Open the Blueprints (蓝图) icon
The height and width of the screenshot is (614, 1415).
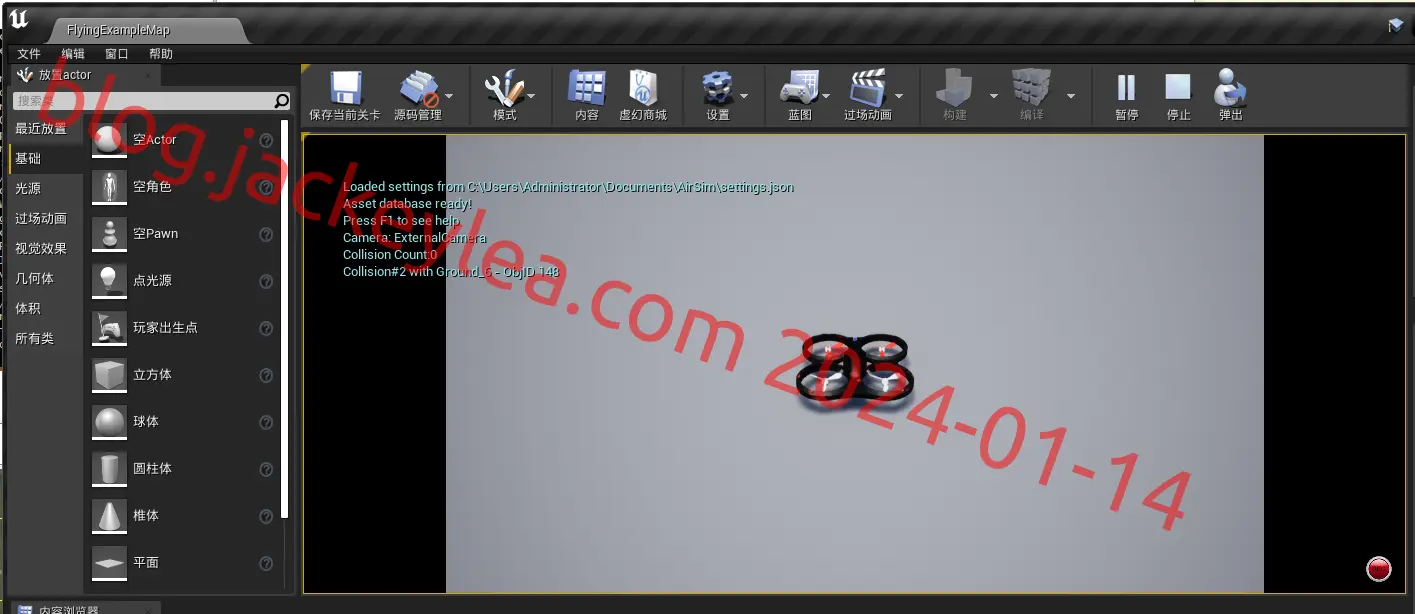(800, 88)
